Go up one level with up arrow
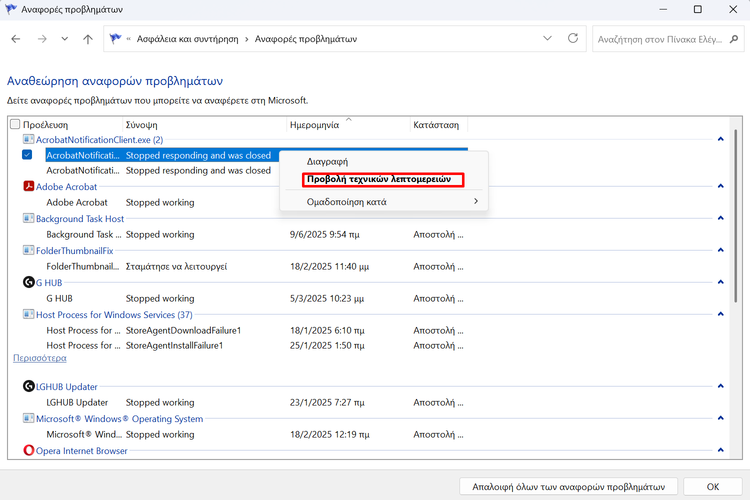Screen dimensions: 750x500 pyautogui.click(x=88, y=39)
